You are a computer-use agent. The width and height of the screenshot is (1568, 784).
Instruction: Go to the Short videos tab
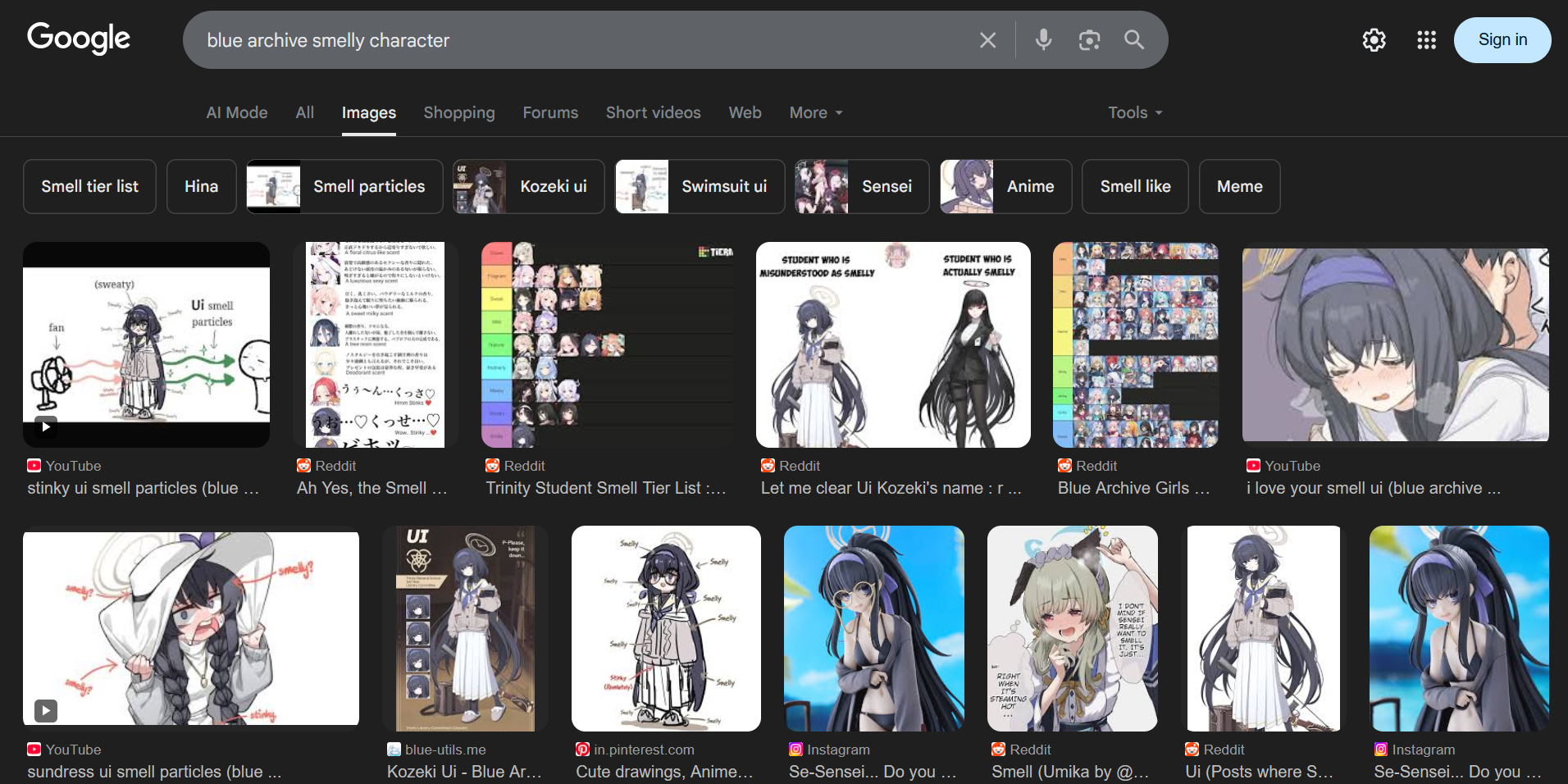tap(654, 112)
